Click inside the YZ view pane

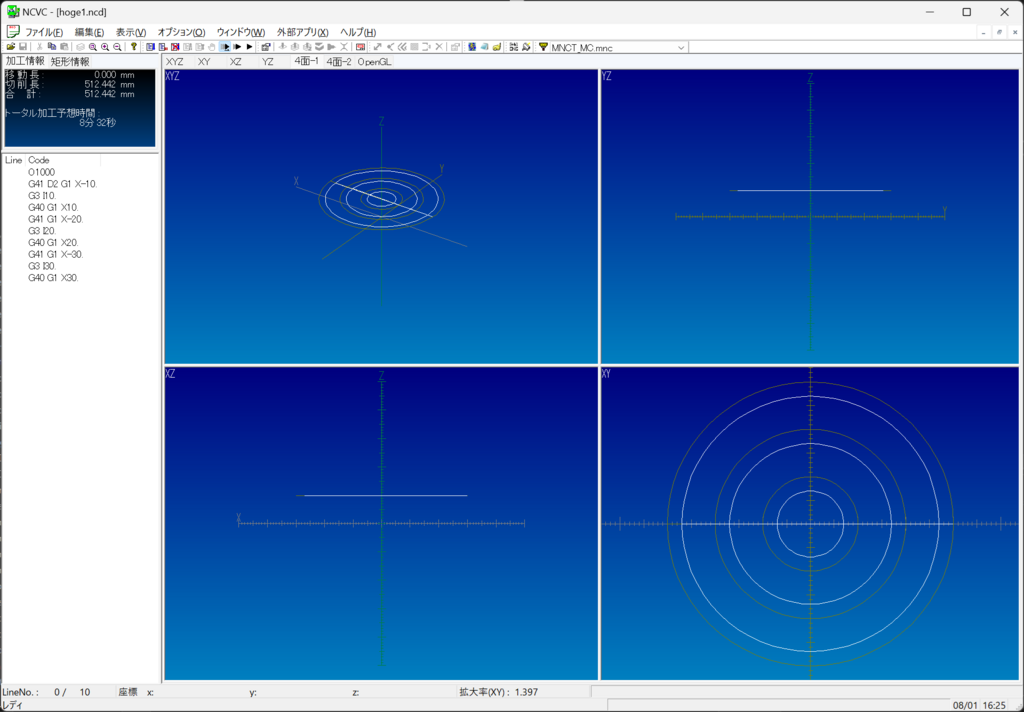coord(809,216)
